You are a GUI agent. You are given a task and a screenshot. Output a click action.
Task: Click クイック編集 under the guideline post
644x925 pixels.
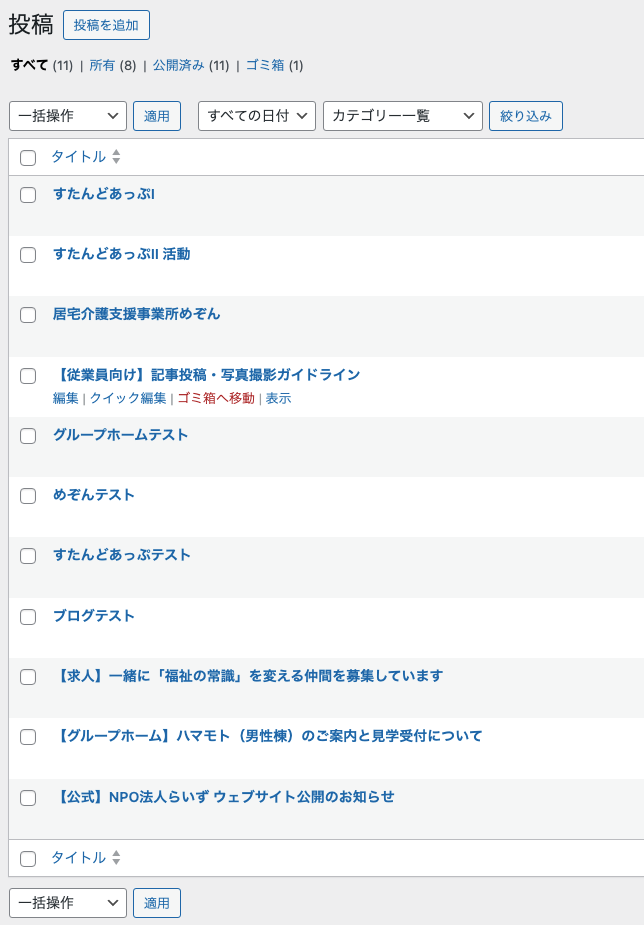(x=128, y=398)
